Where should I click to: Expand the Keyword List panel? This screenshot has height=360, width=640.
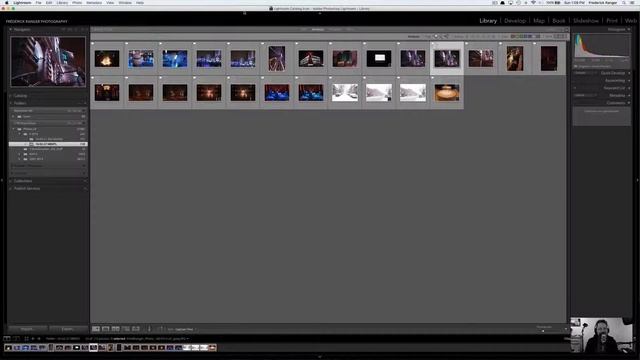(629, 88)
